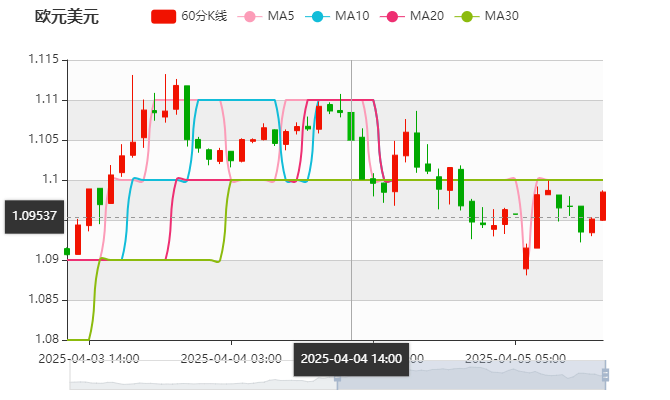Toggle the MA30 legend text
This screenshot has height=400, width=670.
[501, 17]
